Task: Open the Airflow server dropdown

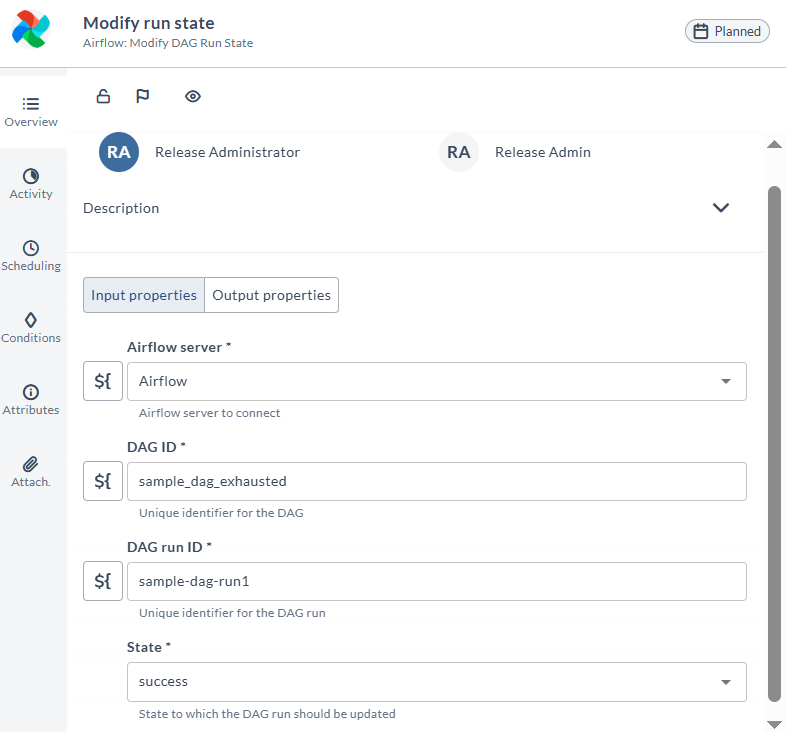Action: point(437,382)
